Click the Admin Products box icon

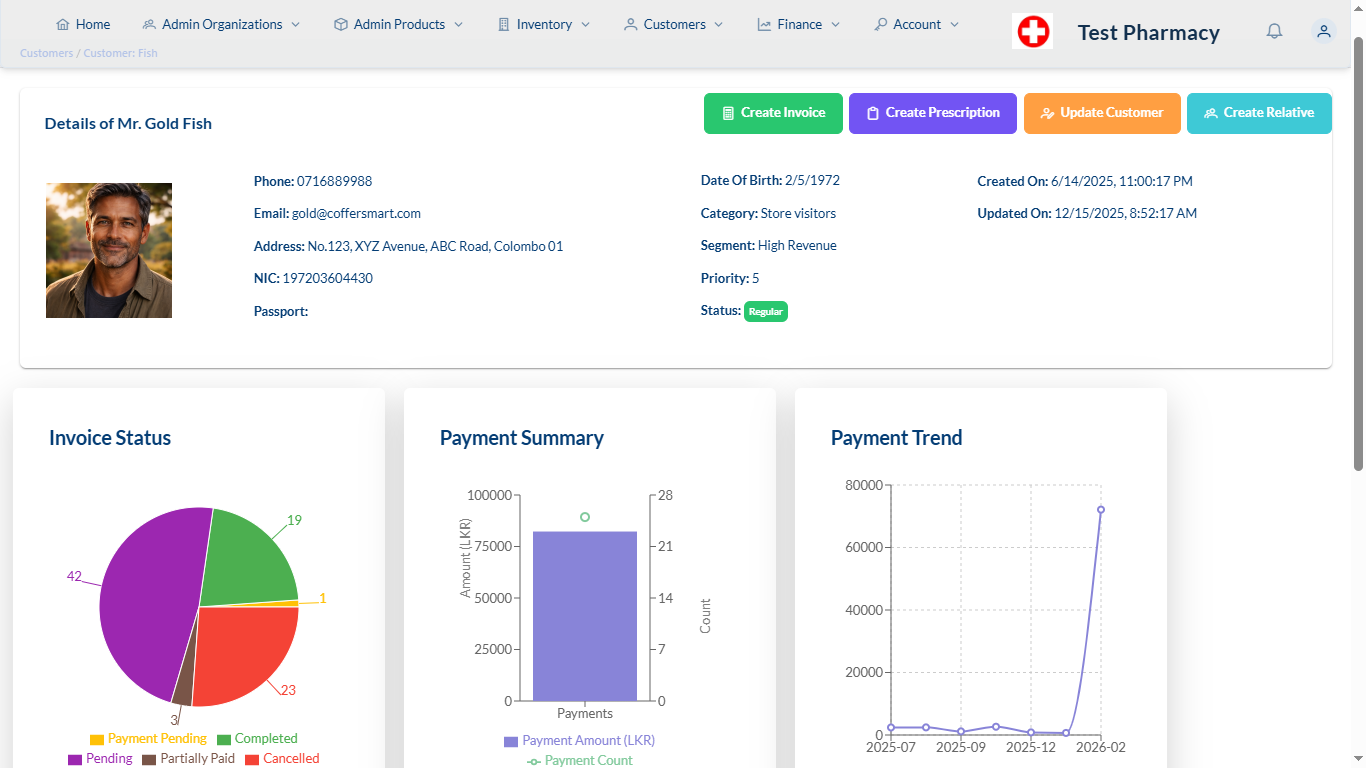click(x=341, y=24)
